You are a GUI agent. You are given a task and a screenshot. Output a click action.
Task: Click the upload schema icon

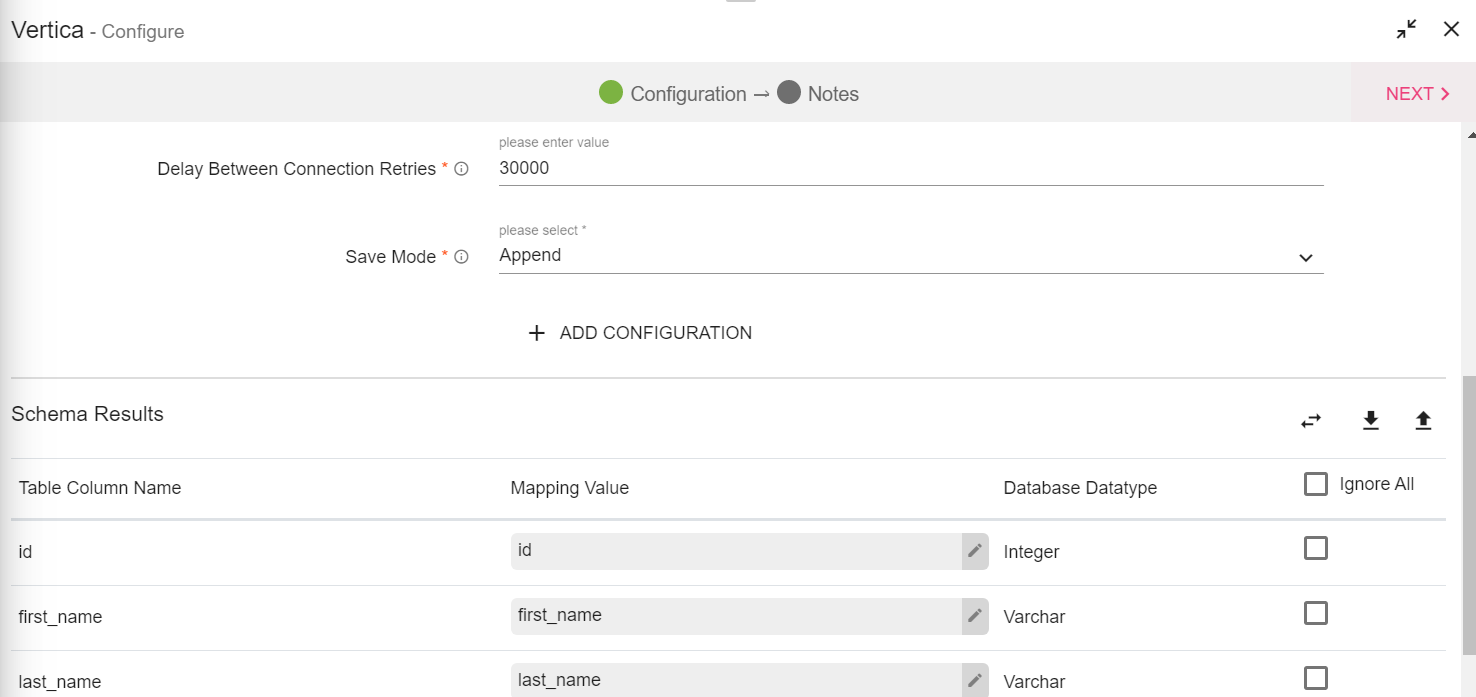click(x=1423, y=421)
